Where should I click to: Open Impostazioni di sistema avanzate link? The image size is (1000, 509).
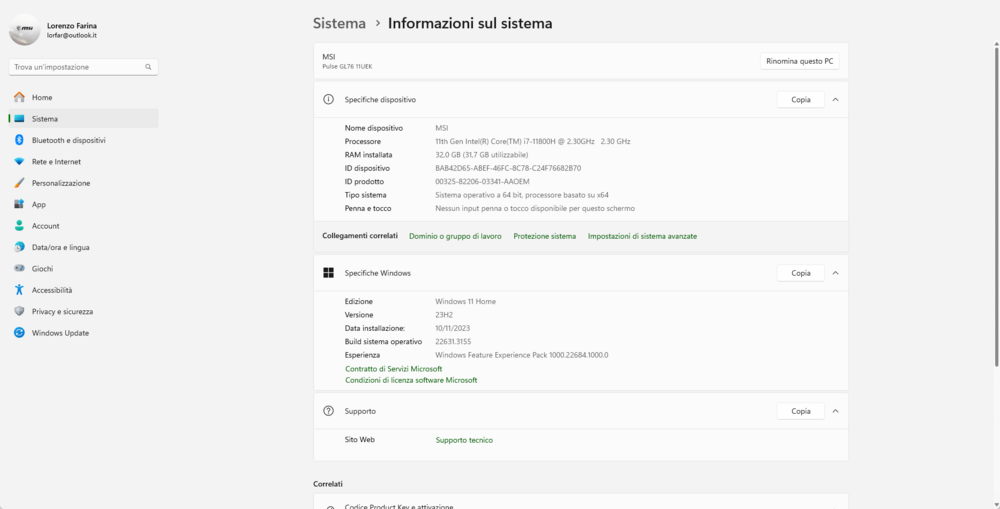click(x=642, y=236)
